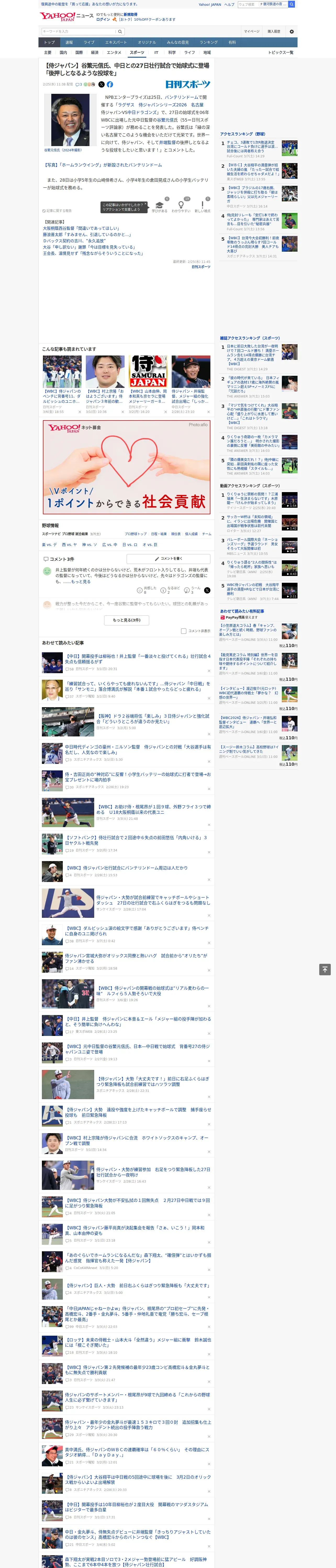Open the 有料 navigation tab
This screenshot has width=336, height=1568.
232,43
